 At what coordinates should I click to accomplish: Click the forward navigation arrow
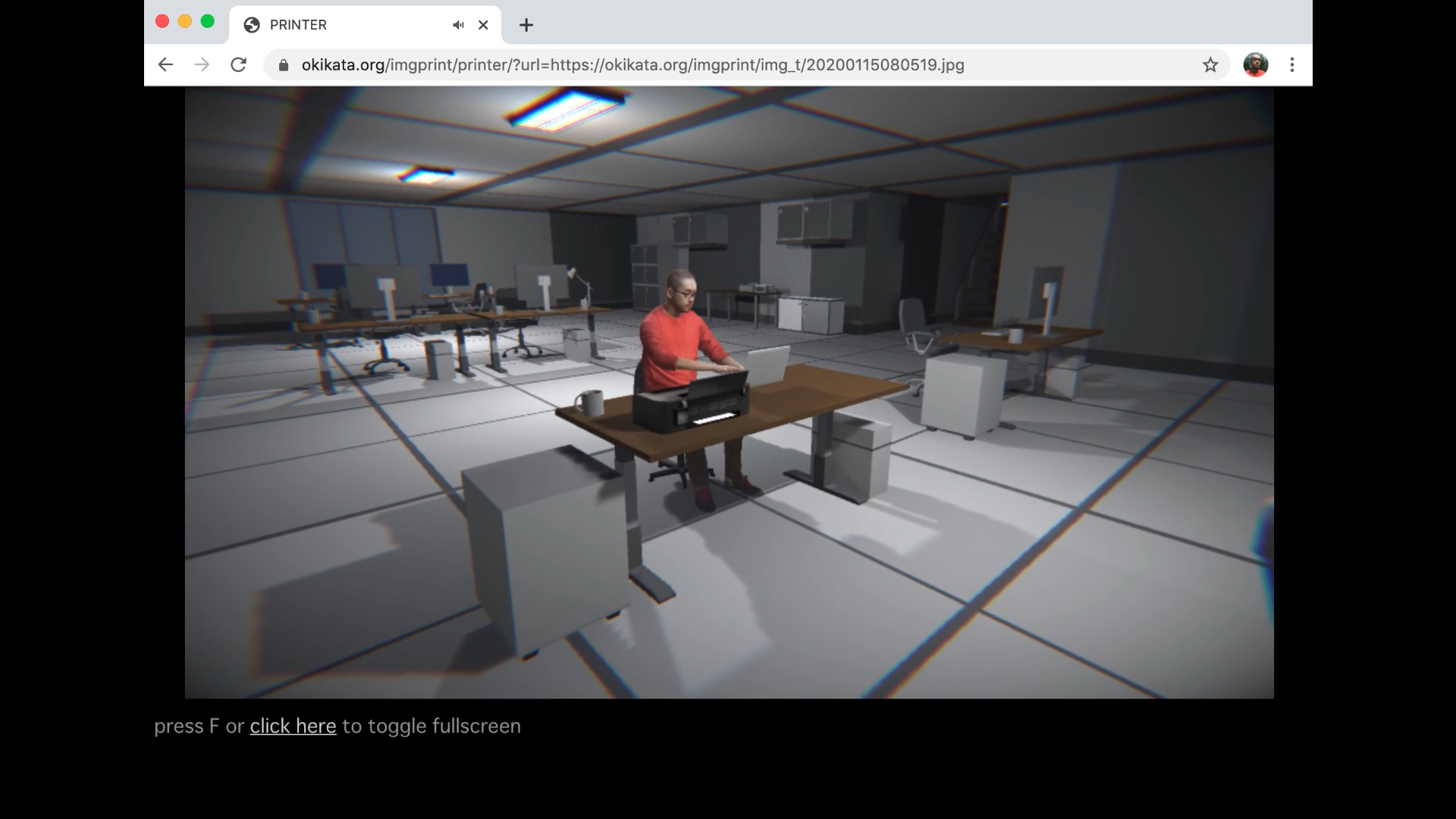coord(202,65)
